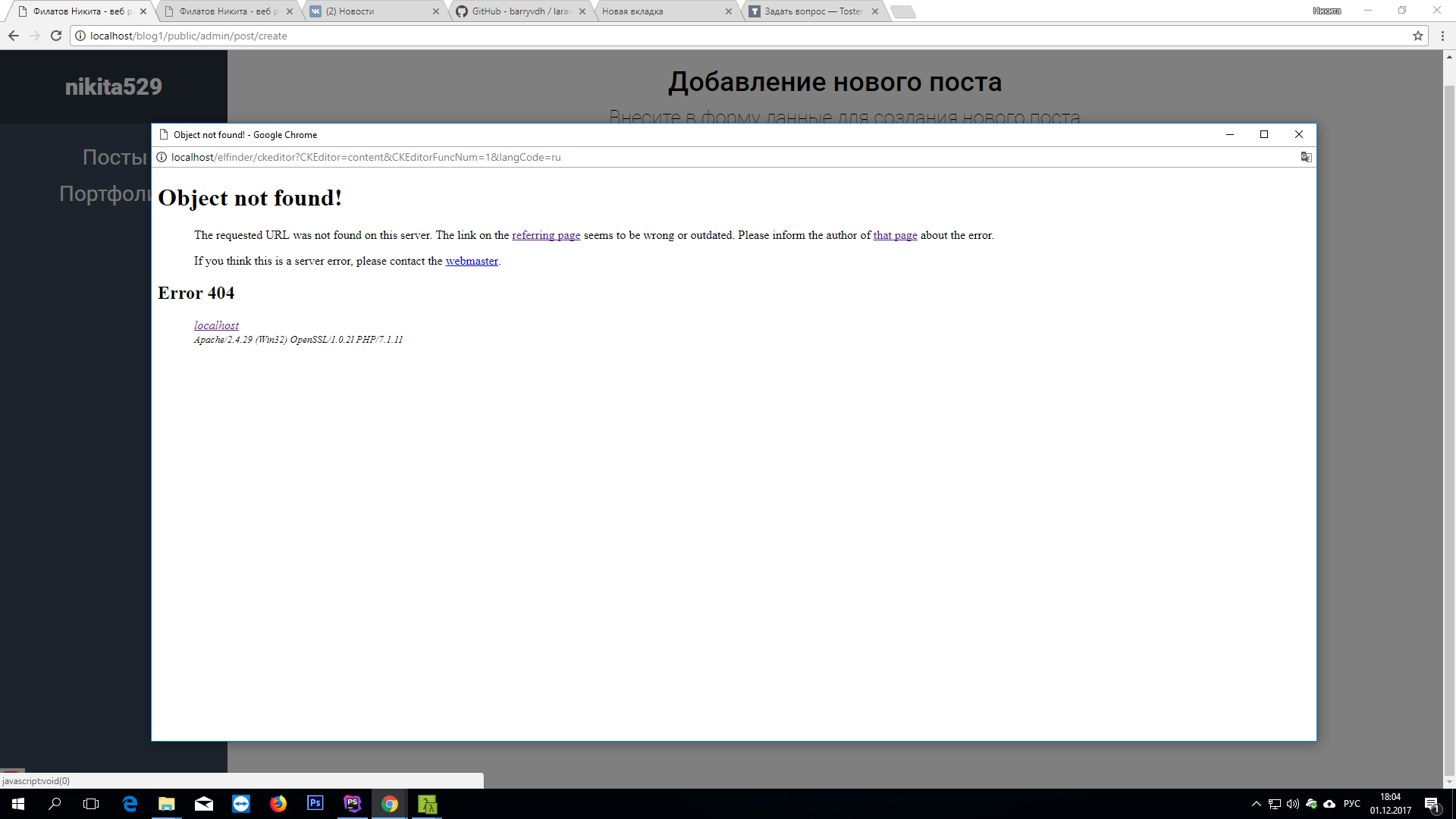Open File Explorer from taskbar
Viewport: 1456px width, 819px height.
pyautogui.click(x=167, y=804)
